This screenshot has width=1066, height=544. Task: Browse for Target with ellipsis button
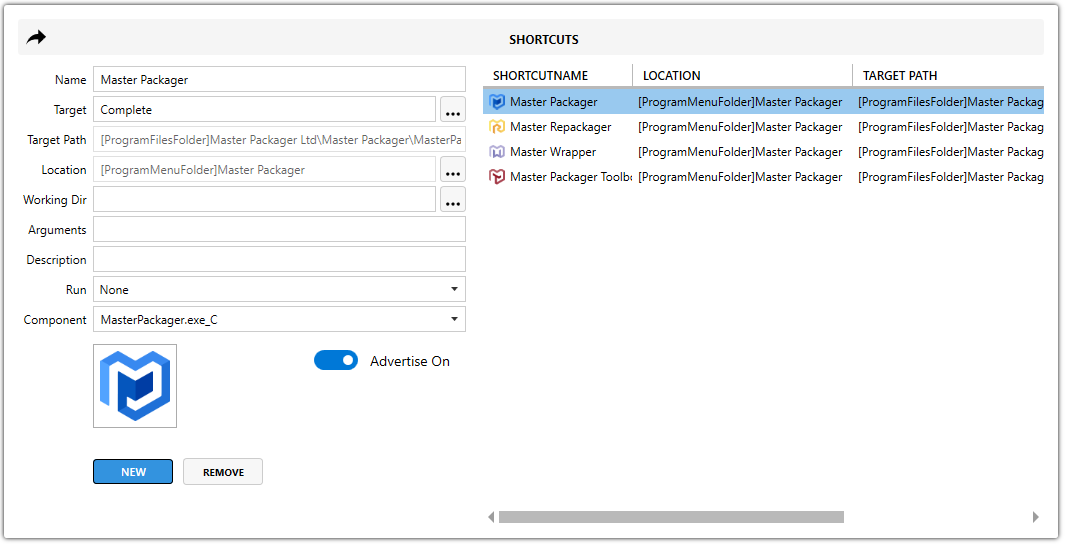click(x=453, y=109)
